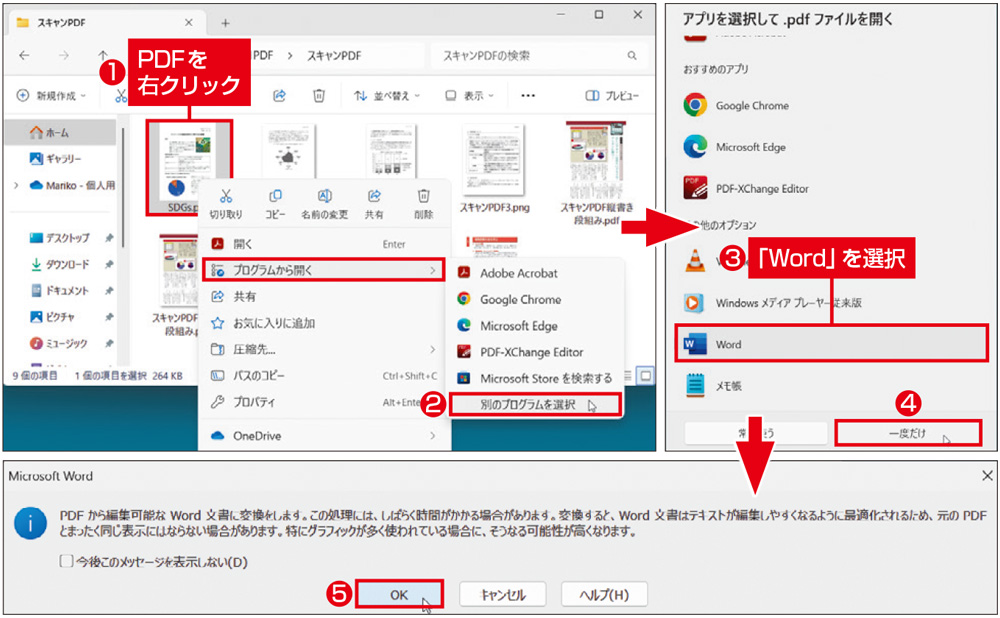Confirm the conversion with OK
Image resolution: width=1000 pixels, height=618 pixels.
[x=397, y=593]
